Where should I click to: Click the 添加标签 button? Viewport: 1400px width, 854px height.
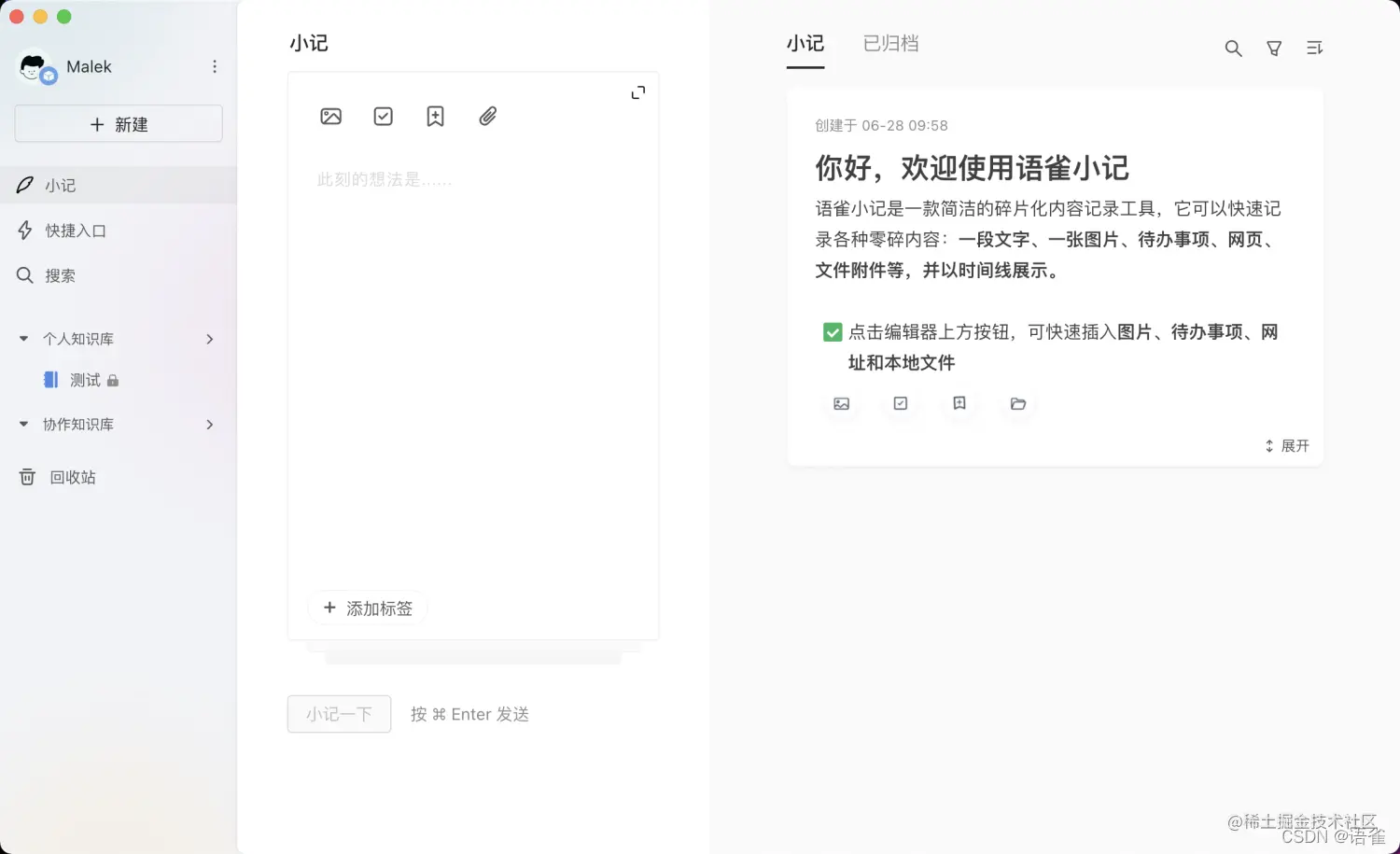368,609
